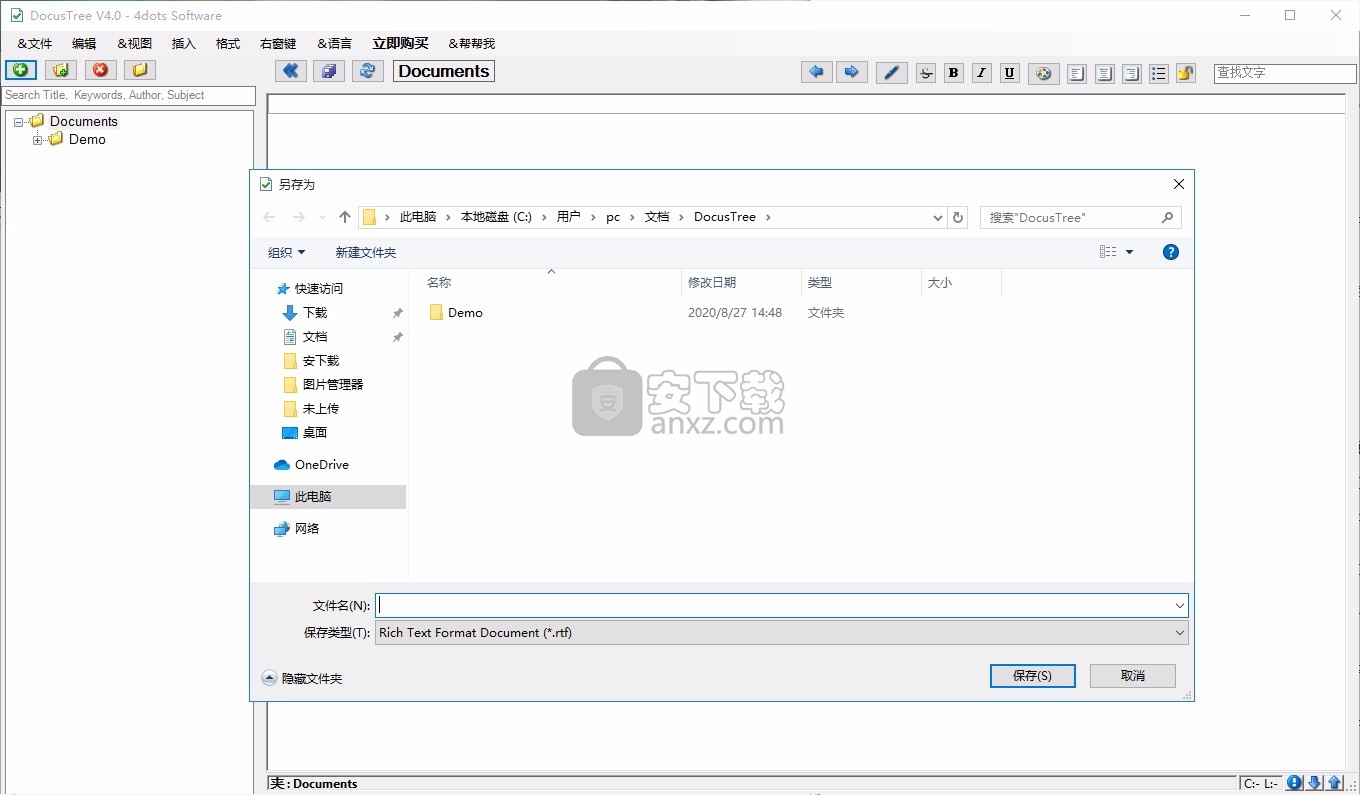The height and width of the screenshot is (795, 1360).
Task: Select the Documents root in tree
Action: click(84, 122)
